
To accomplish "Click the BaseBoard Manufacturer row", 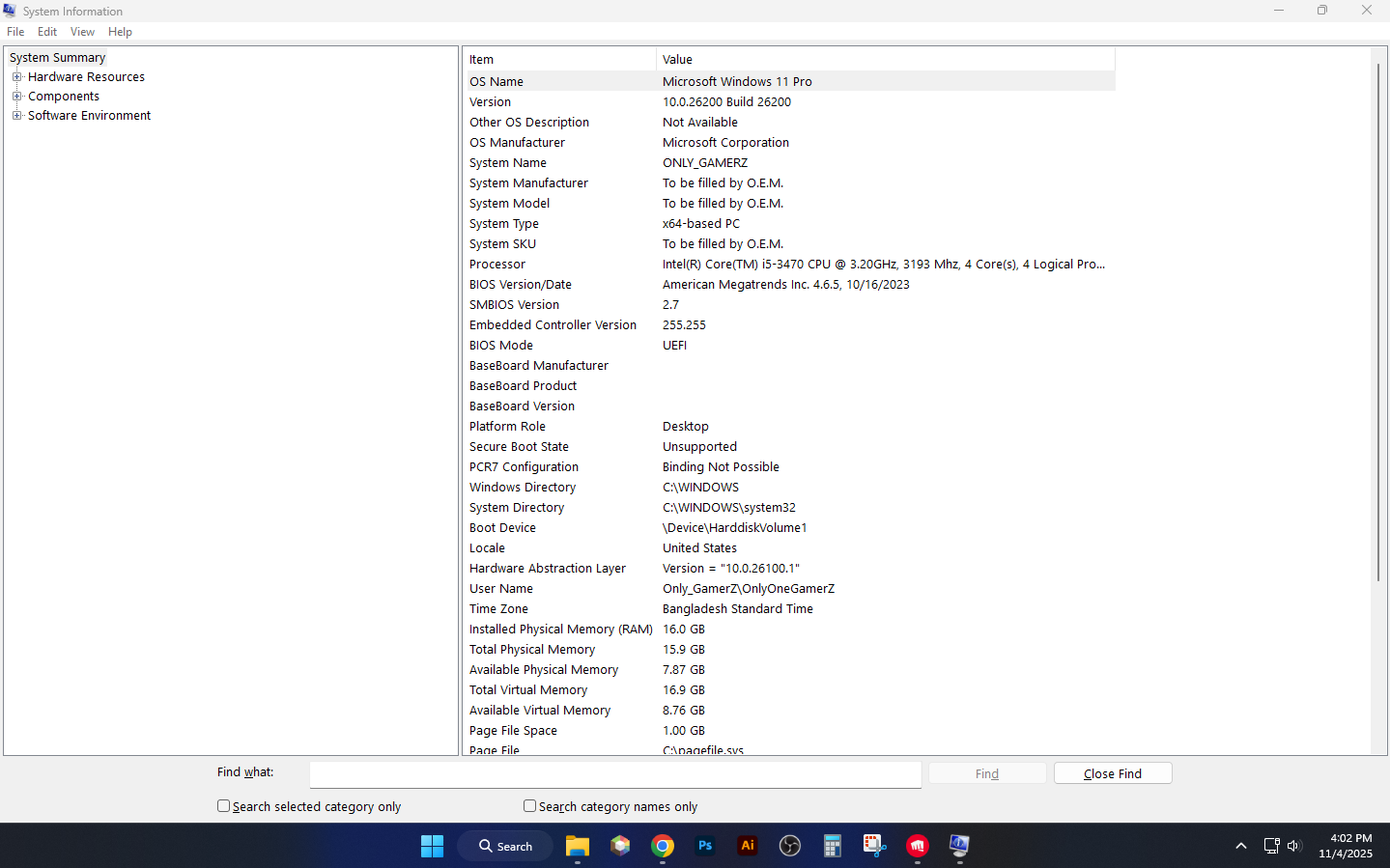I will tap(789, 366).
